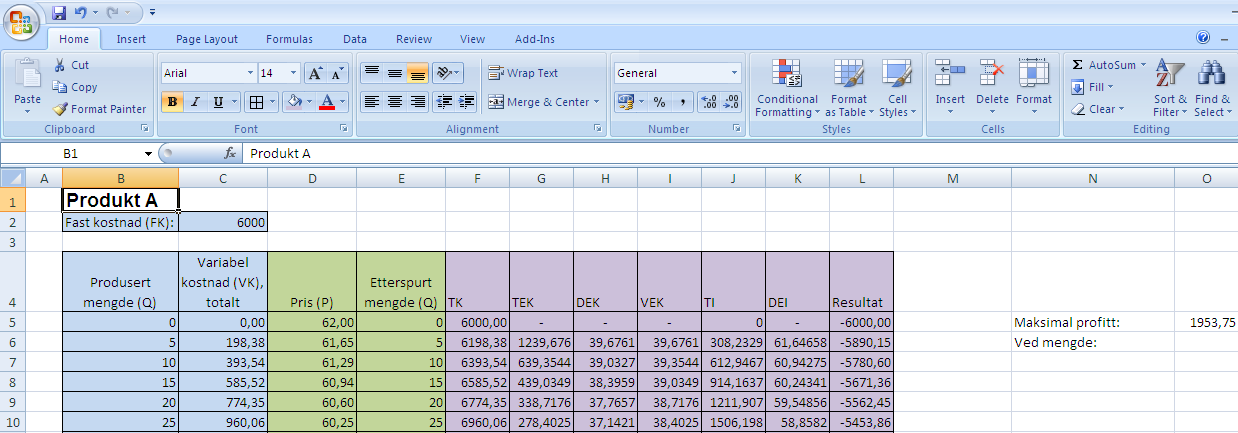Undo the last action
This screenshot has height=433, width=1238.
[79, 13]
